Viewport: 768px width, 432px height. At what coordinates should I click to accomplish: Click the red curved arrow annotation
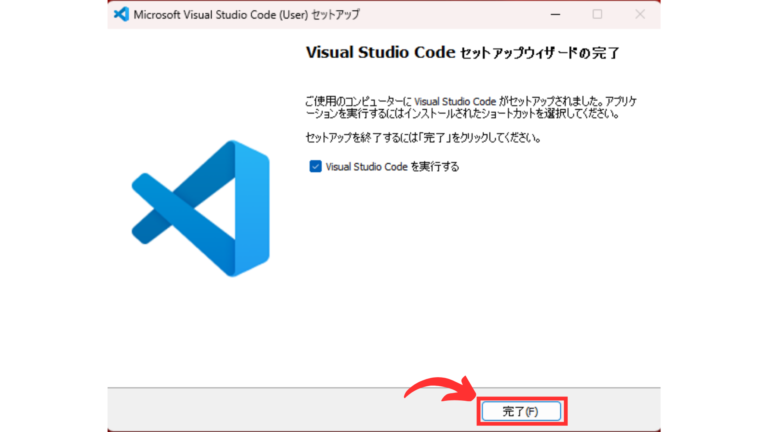[x=438, y=388]
